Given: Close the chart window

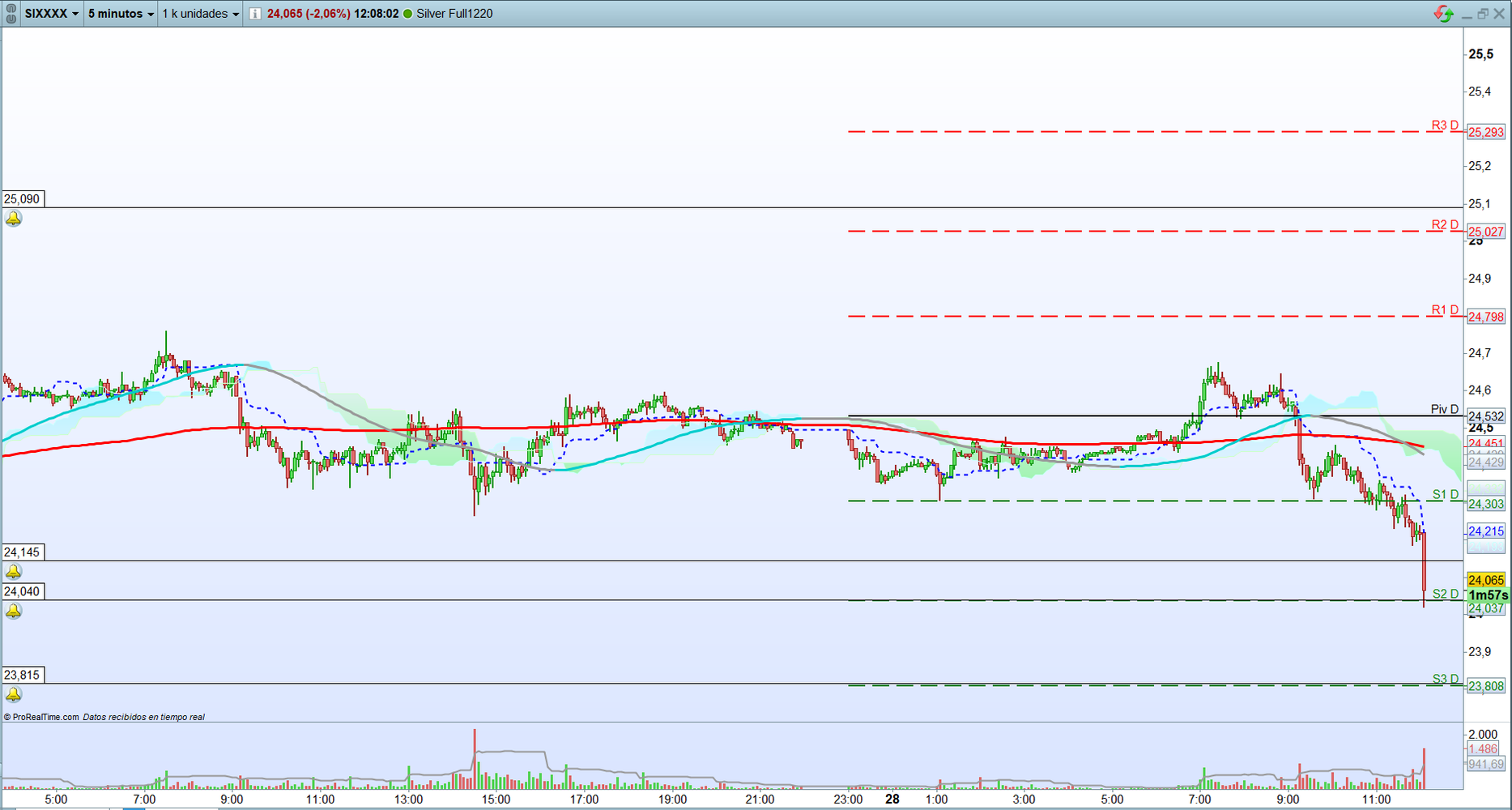Looking at the screenshot, I should [1499, 14].
